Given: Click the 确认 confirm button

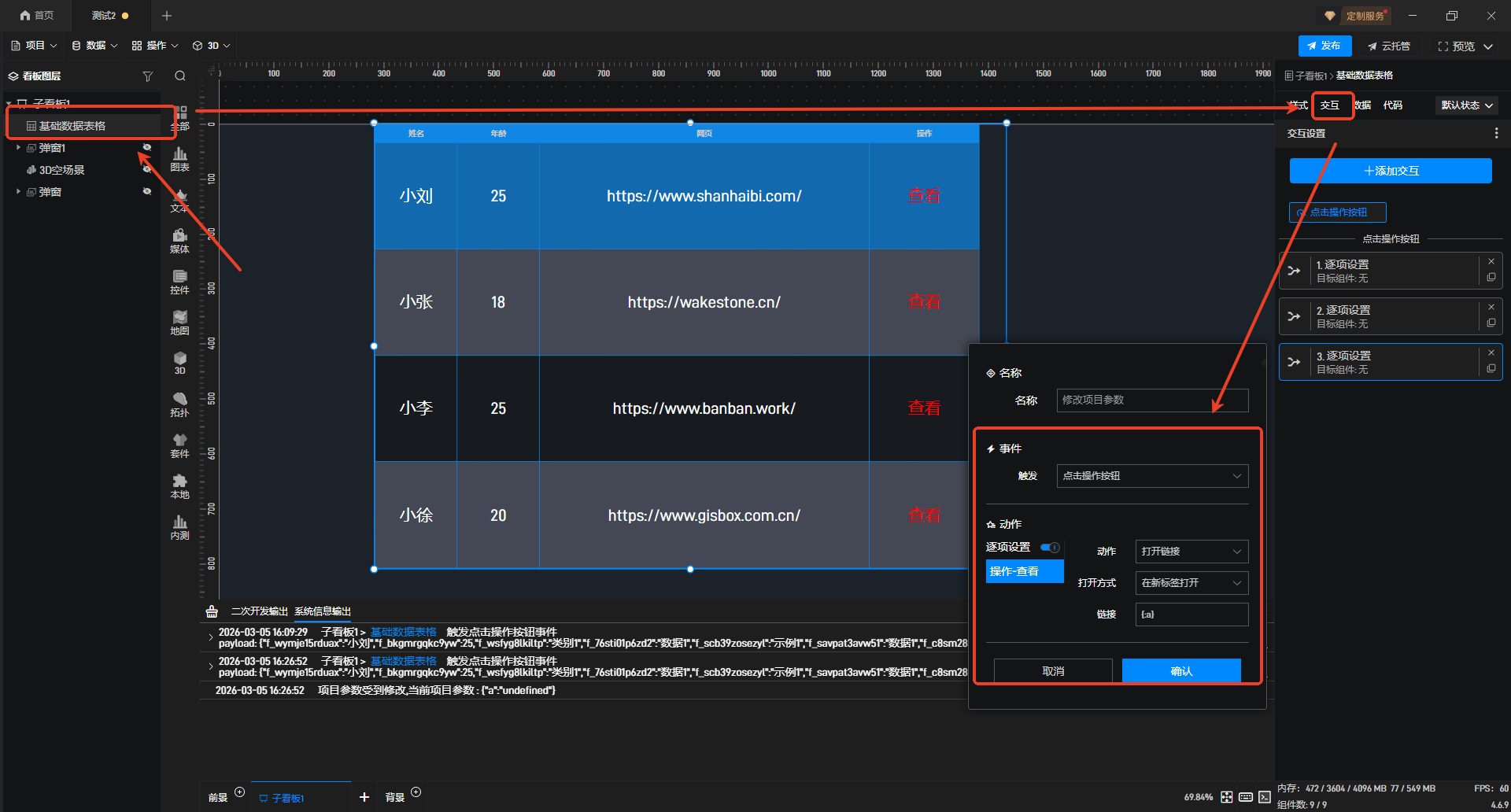Looking at the screenshot, I should pos(1181,671).
